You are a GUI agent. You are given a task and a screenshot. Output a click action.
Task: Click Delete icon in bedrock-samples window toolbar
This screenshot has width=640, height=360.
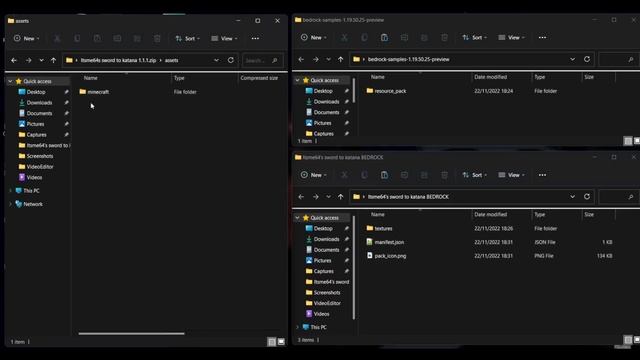click(444, 38)
